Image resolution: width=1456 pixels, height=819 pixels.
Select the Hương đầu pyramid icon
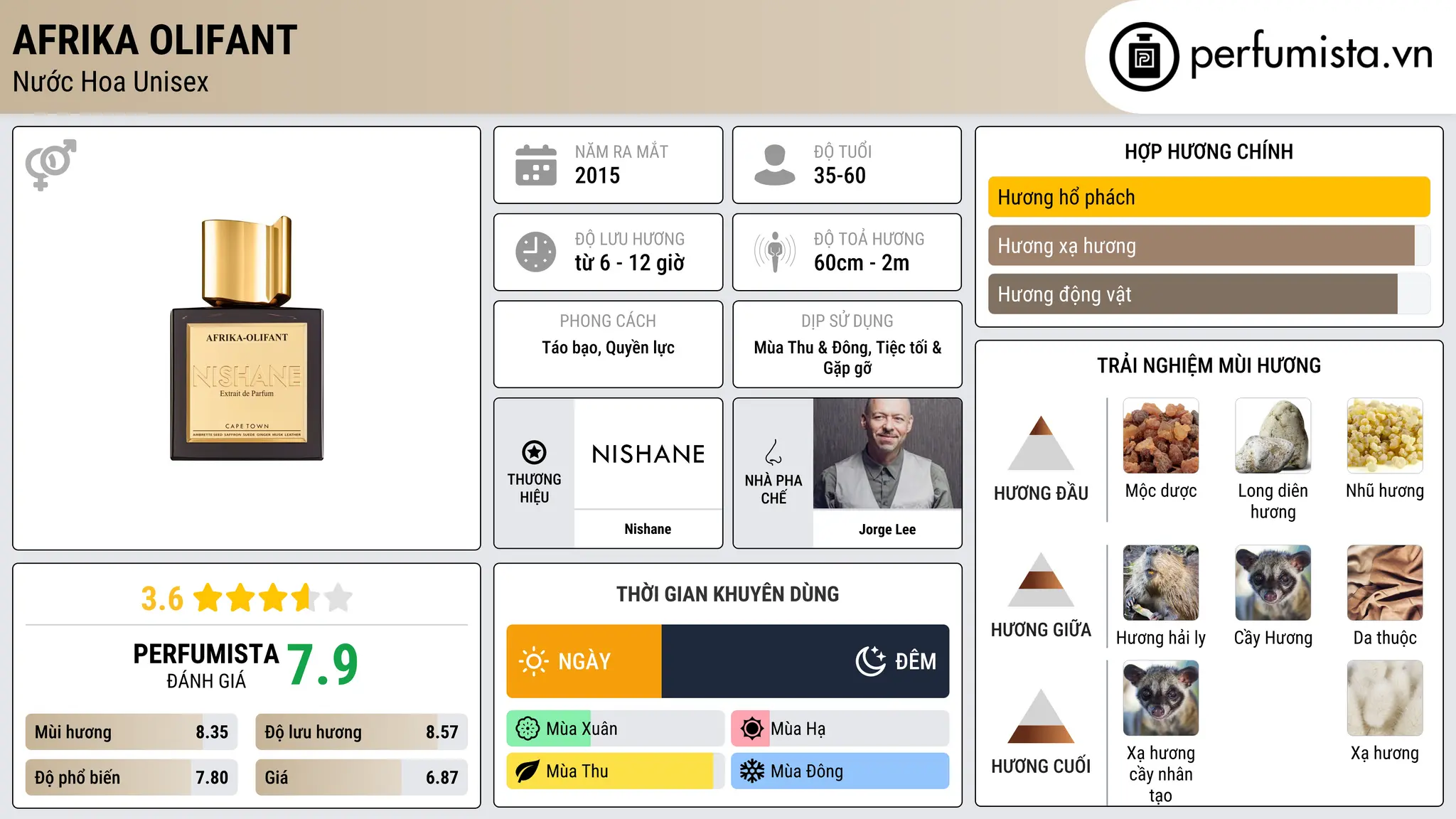point(1041,443)
